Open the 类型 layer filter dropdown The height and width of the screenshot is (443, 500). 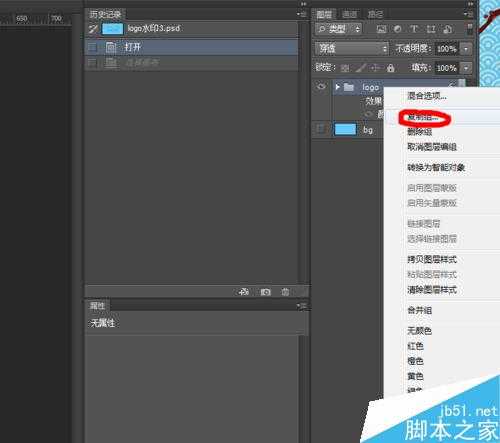pos(338,29)
